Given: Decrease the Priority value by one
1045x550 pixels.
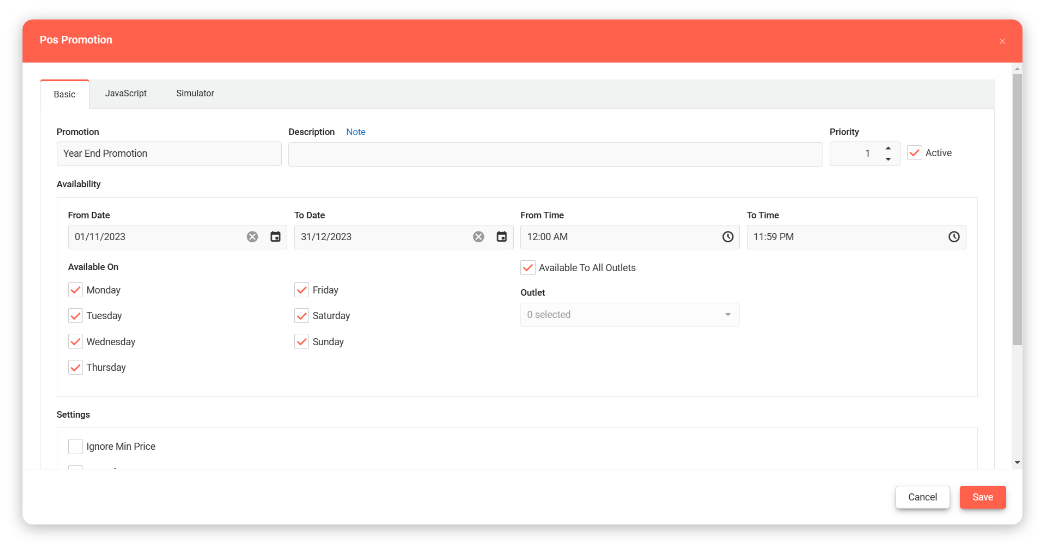Looking at the screenshot, I should [888, 159].
